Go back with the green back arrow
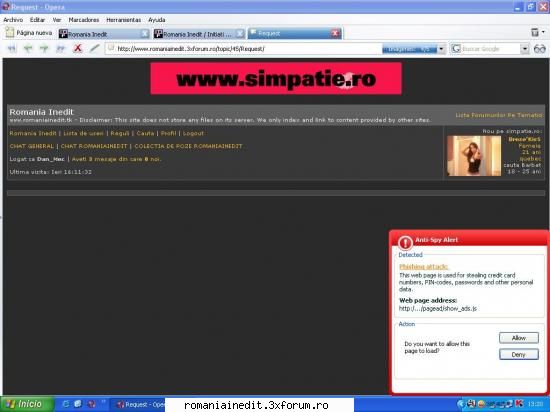 coord(28,49)
